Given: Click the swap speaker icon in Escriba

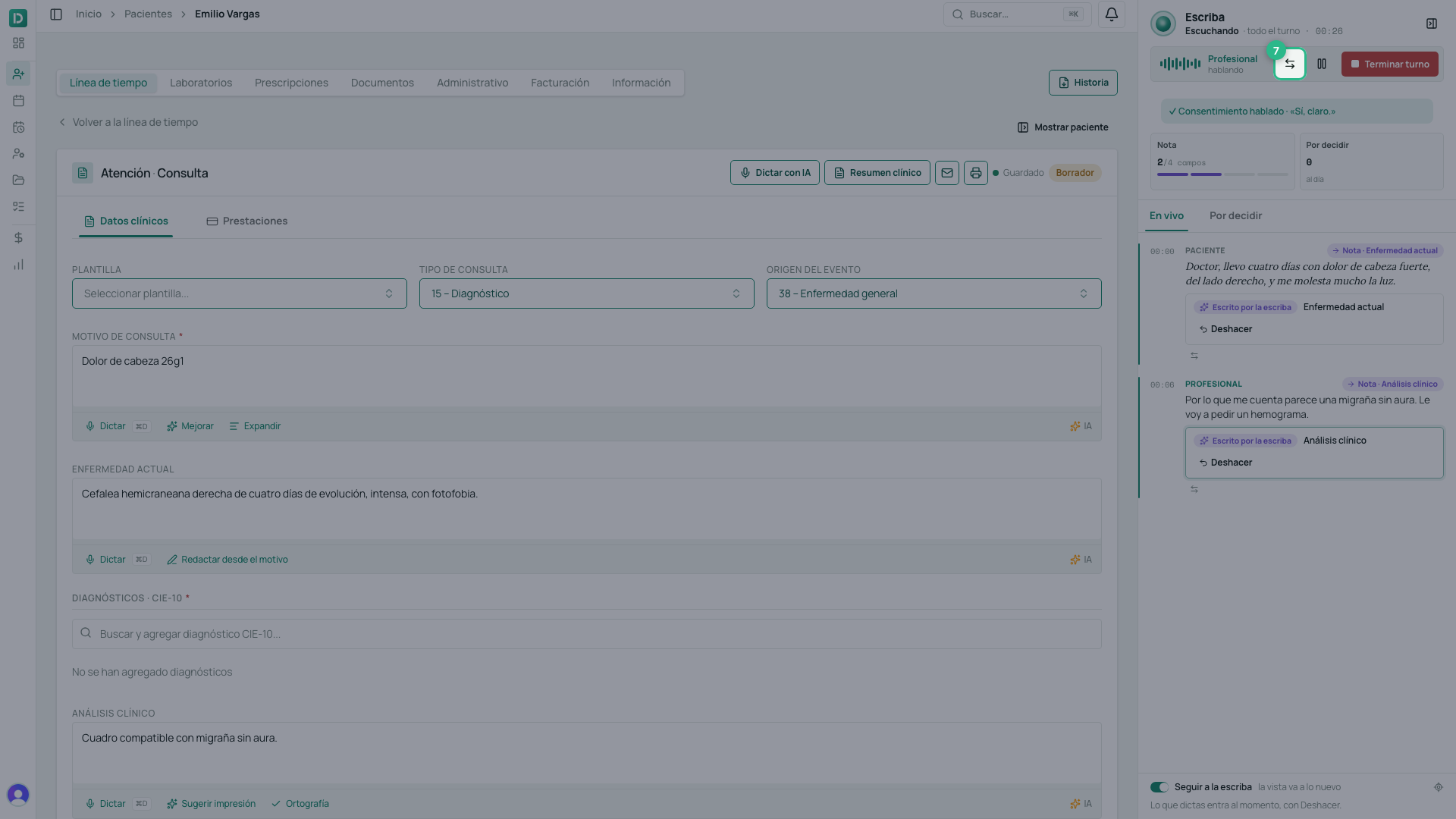Looking at the screenshot, I should click(x=1290, y=64).
